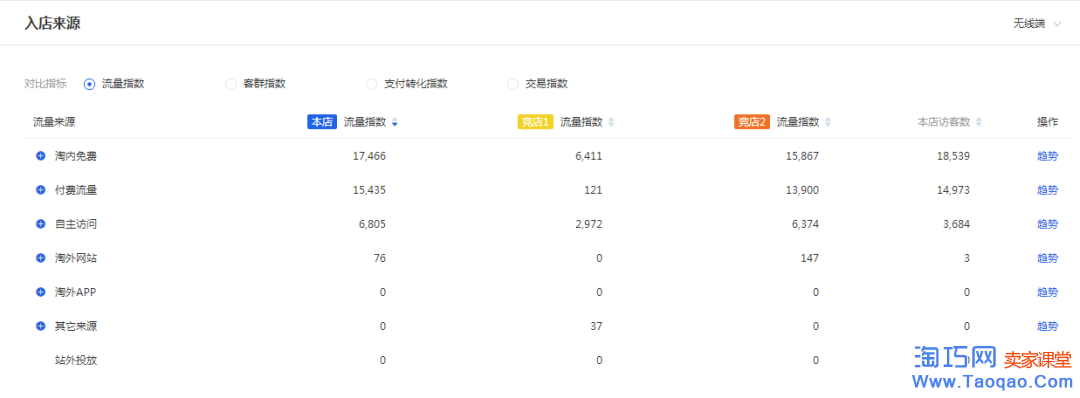The width and height of the screenshot is (1080, 398).
Task: Expand the 淘内免费 row plus icon
Action: tap(41, 156)
